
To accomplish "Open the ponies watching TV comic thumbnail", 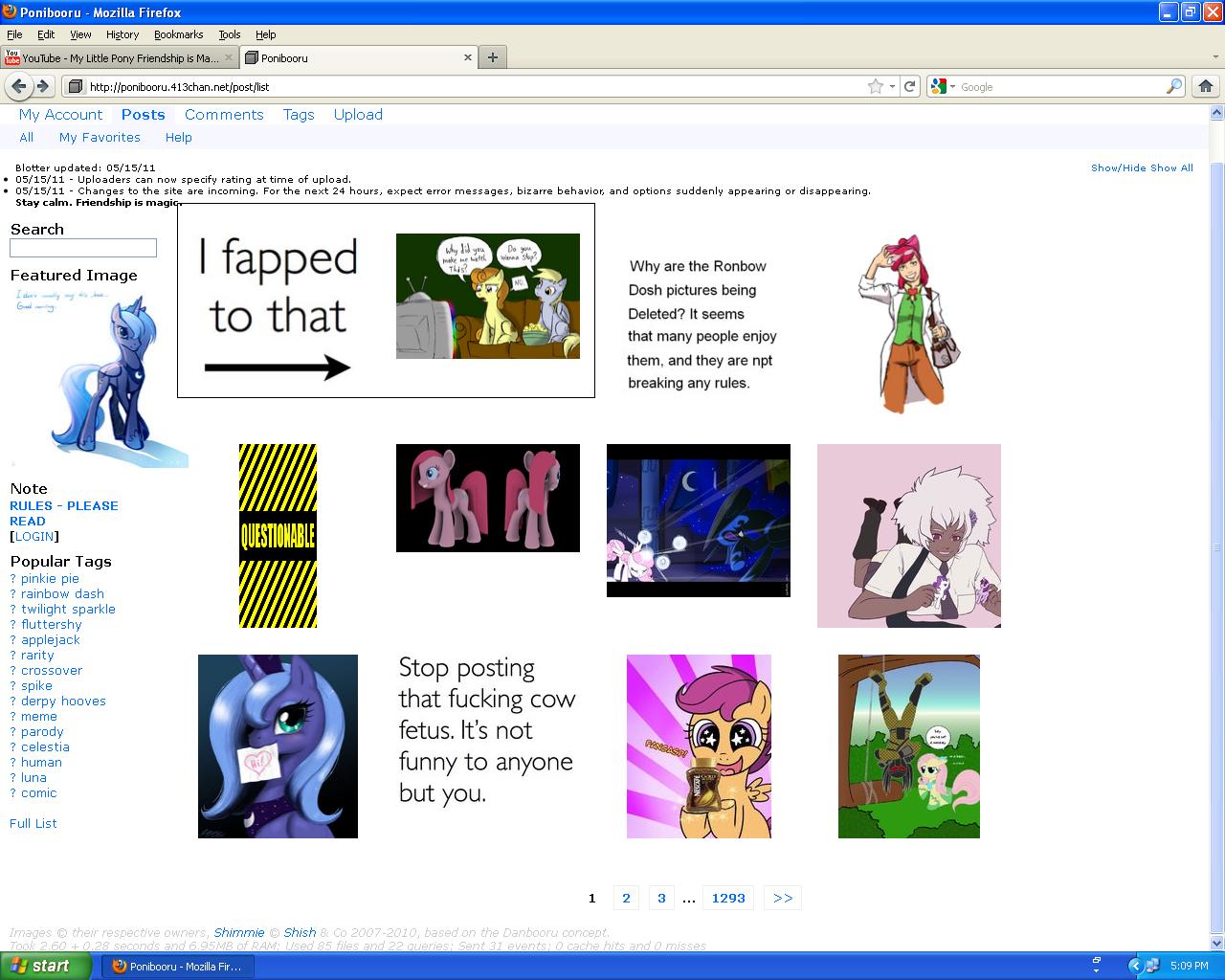I will (488, 296).
